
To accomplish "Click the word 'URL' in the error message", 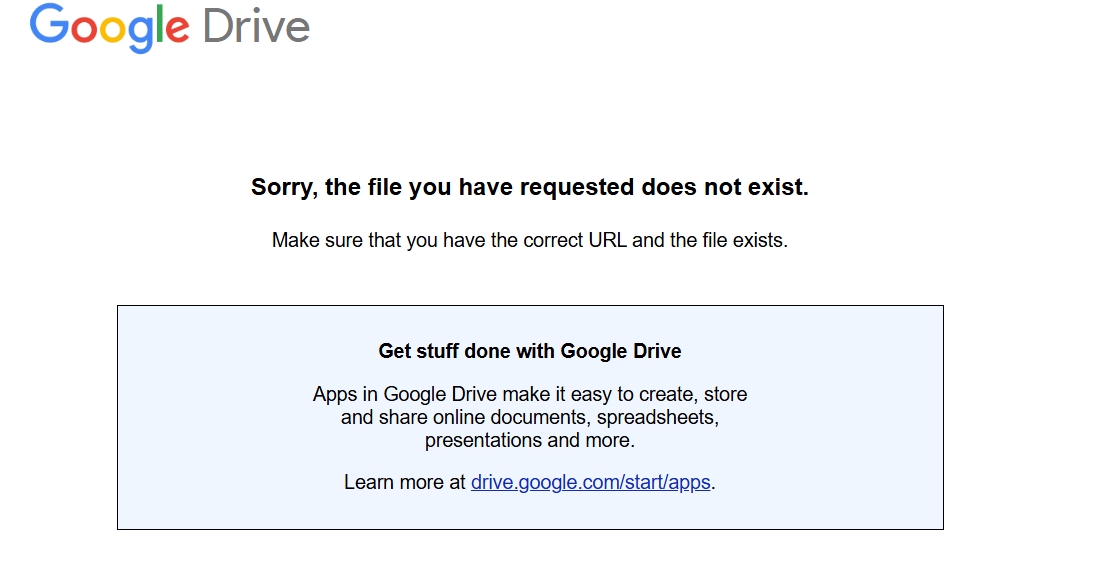I will [608, 240].
